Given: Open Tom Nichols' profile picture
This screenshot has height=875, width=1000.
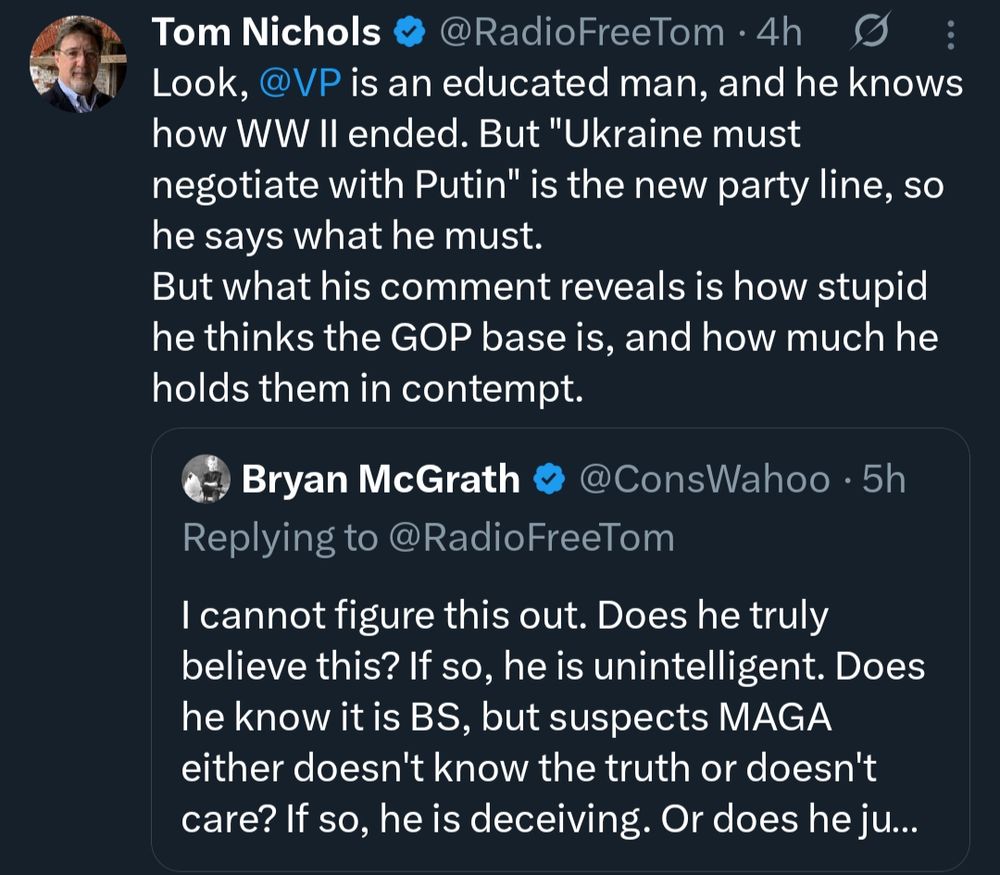Looking at the screenshot, I should tap(78, 64).
